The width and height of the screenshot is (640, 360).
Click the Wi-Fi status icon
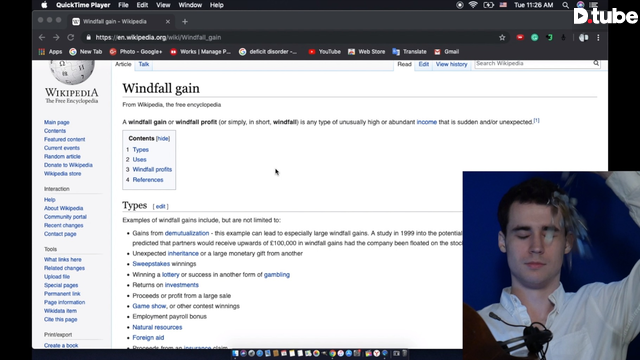[473, 5]
